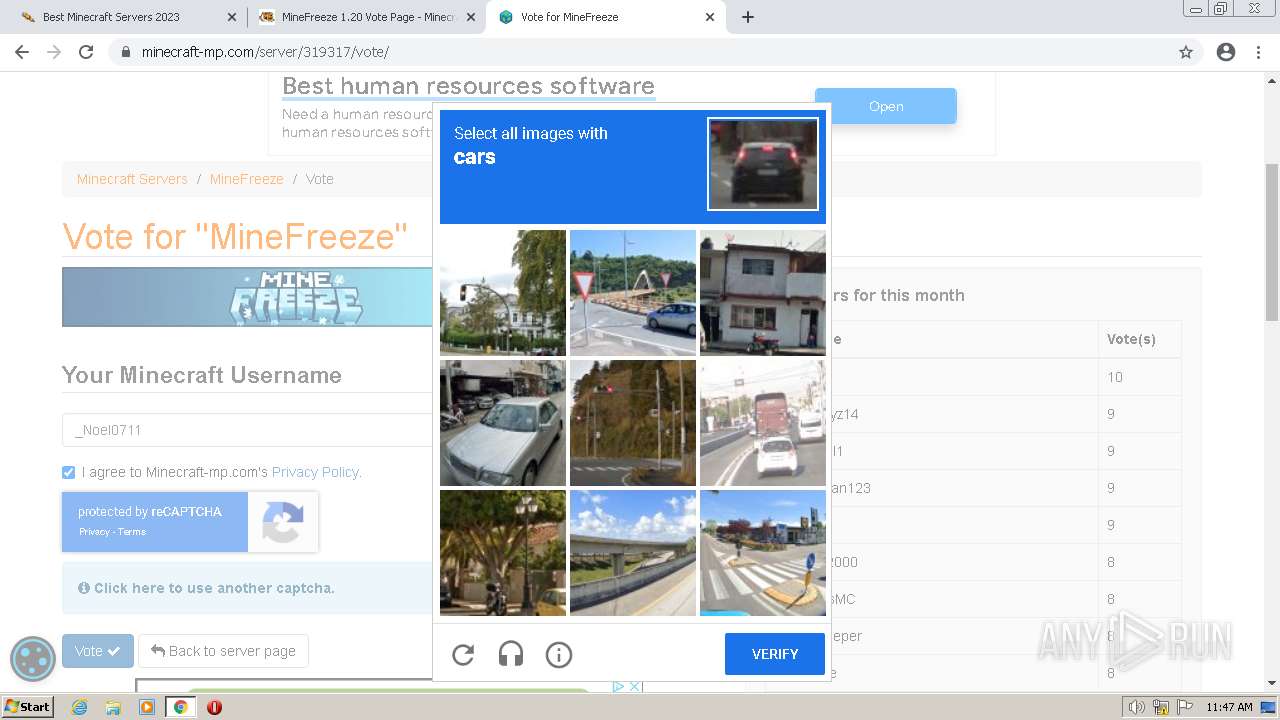Open Minecraft Servers breadcrumb link
The width and height of the screenshot is (1280, 720).
coord(132,179)
